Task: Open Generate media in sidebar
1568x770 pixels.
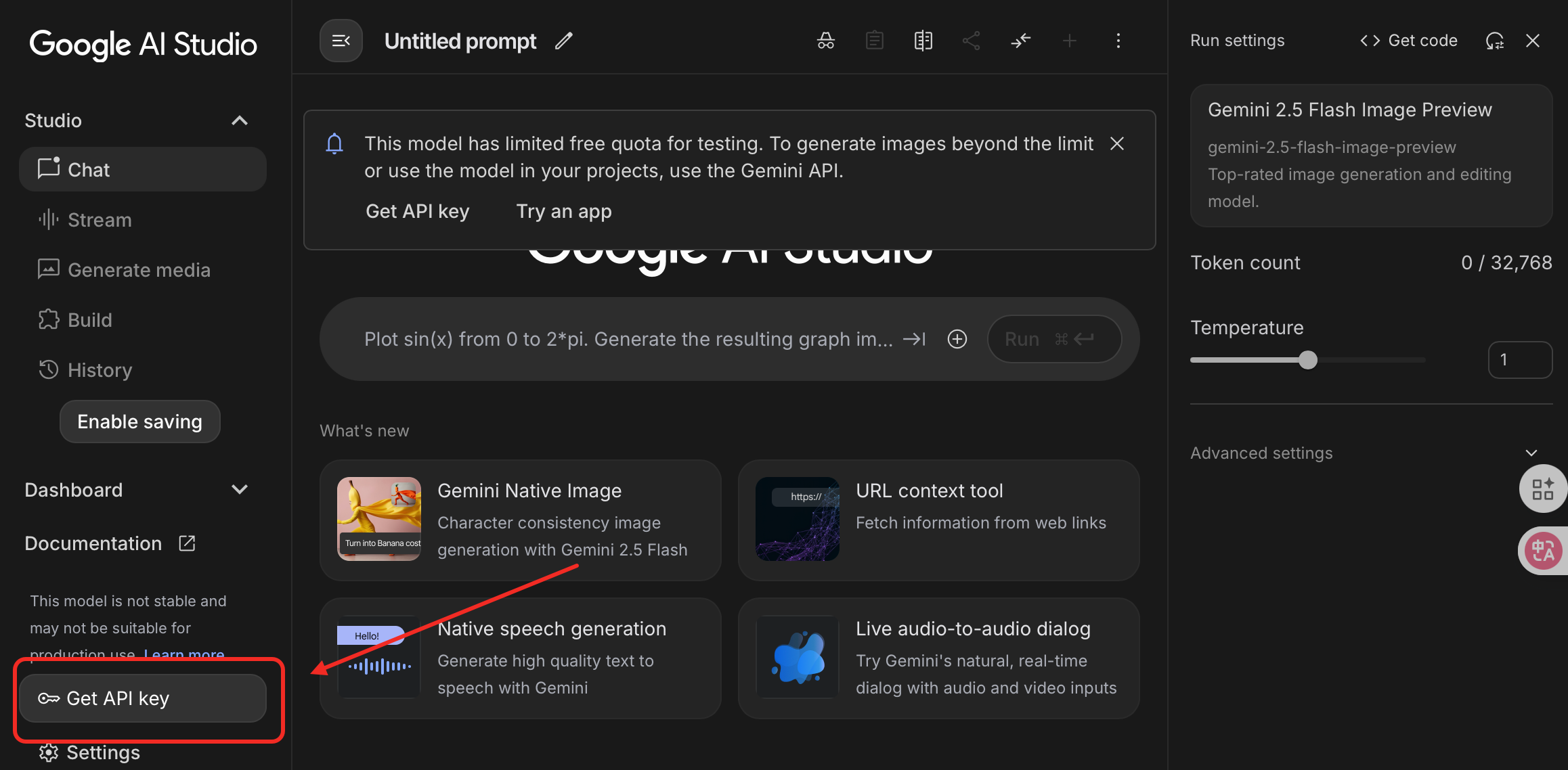Action: pyautogui.click(x=139, y=270)
